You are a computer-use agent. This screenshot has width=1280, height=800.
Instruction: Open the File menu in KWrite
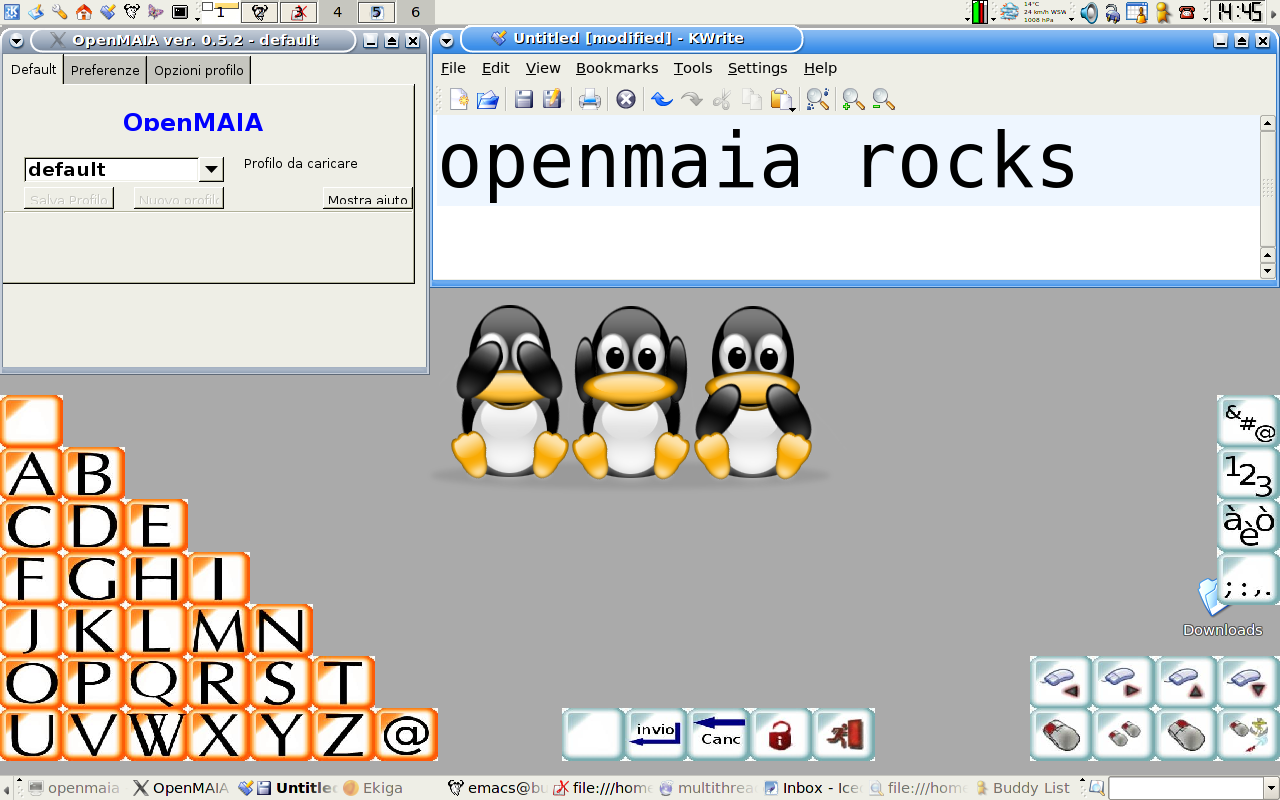tap(453, 68)
